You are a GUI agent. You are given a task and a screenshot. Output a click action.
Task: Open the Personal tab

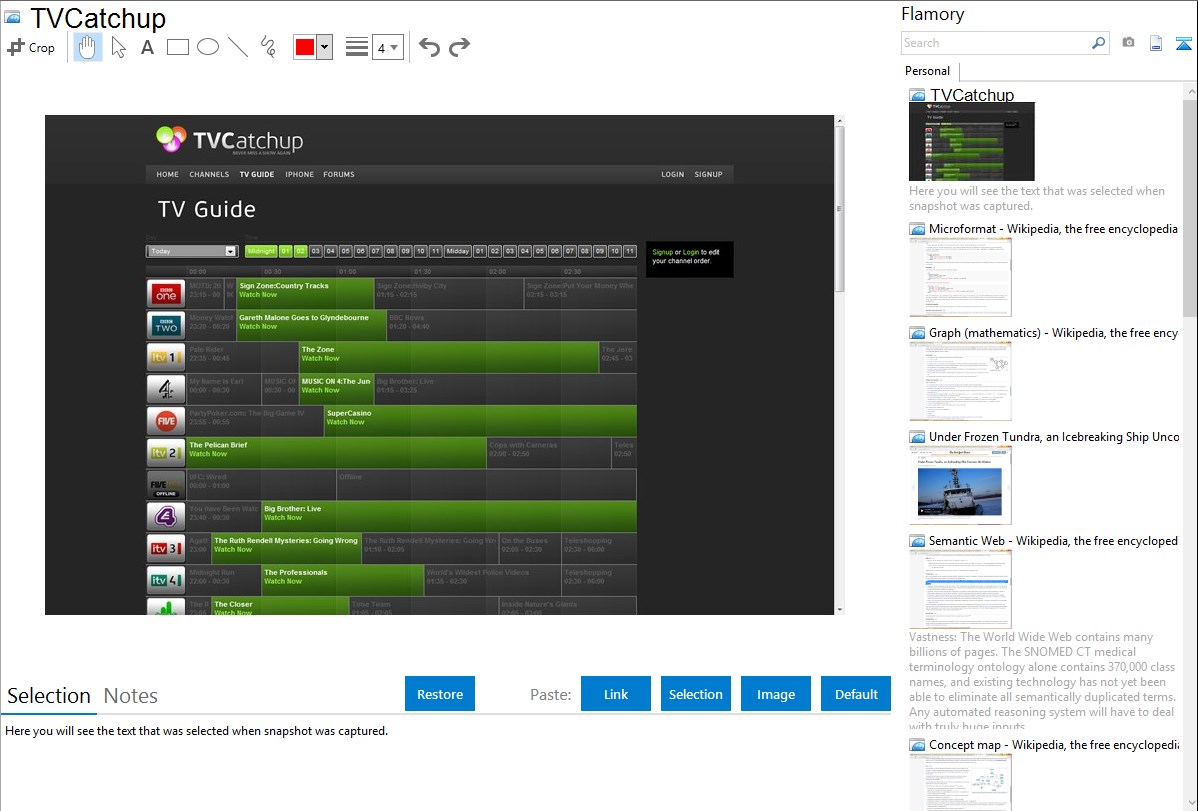point(927,71)
